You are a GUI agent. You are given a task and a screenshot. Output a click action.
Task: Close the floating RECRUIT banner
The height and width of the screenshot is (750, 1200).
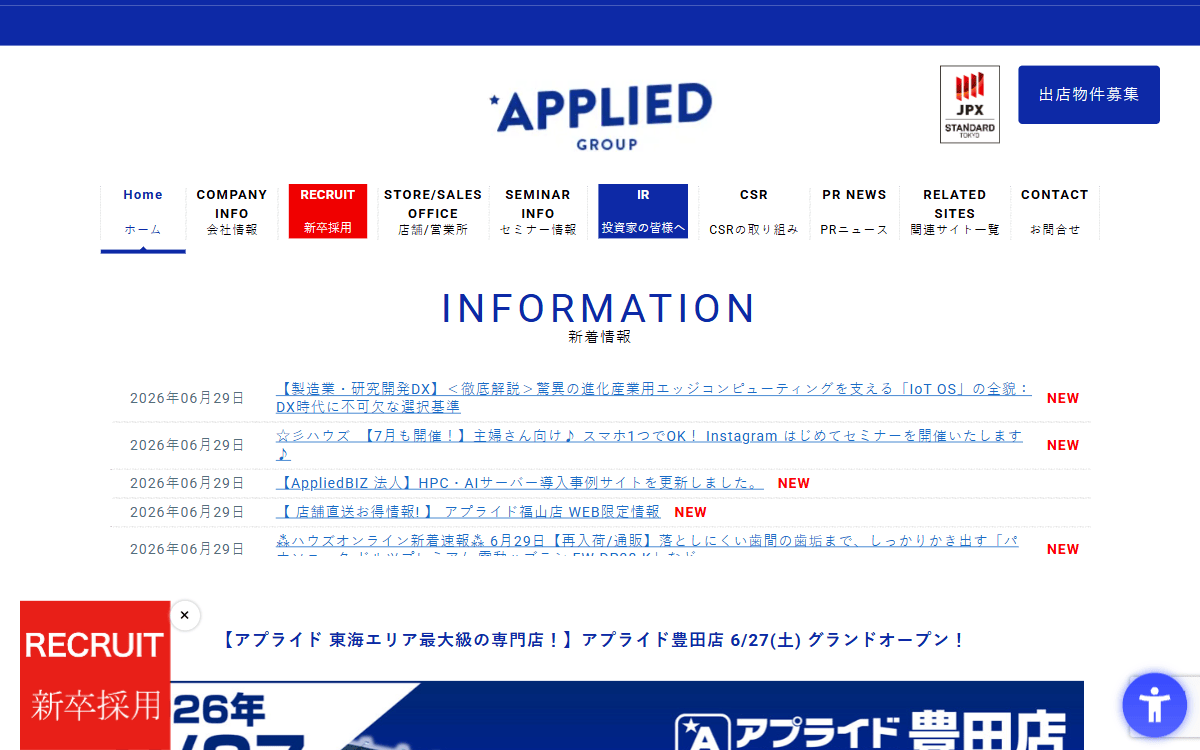tap(184, 615)
